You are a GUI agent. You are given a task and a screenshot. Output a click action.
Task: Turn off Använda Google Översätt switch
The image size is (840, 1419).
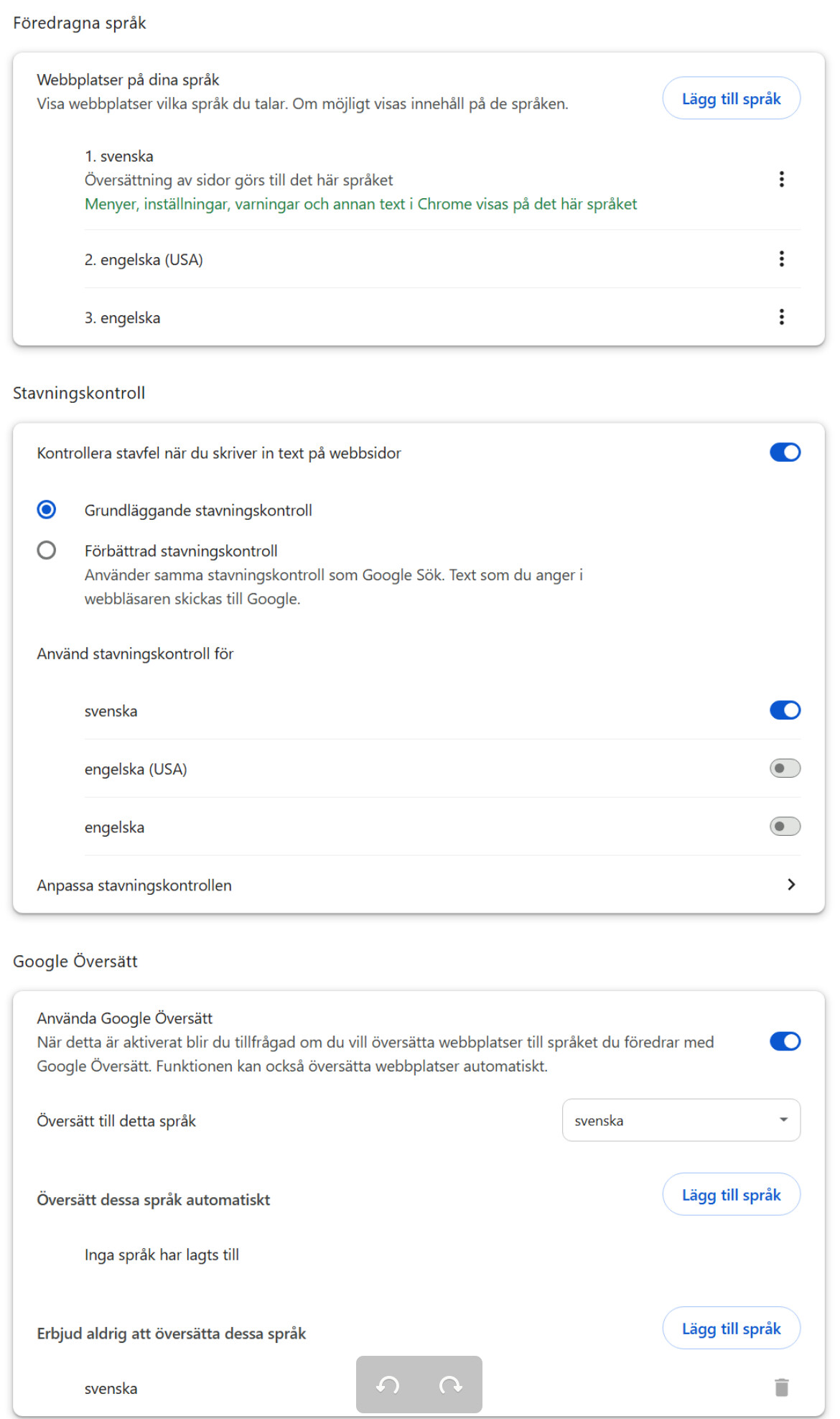point(785,1041)
